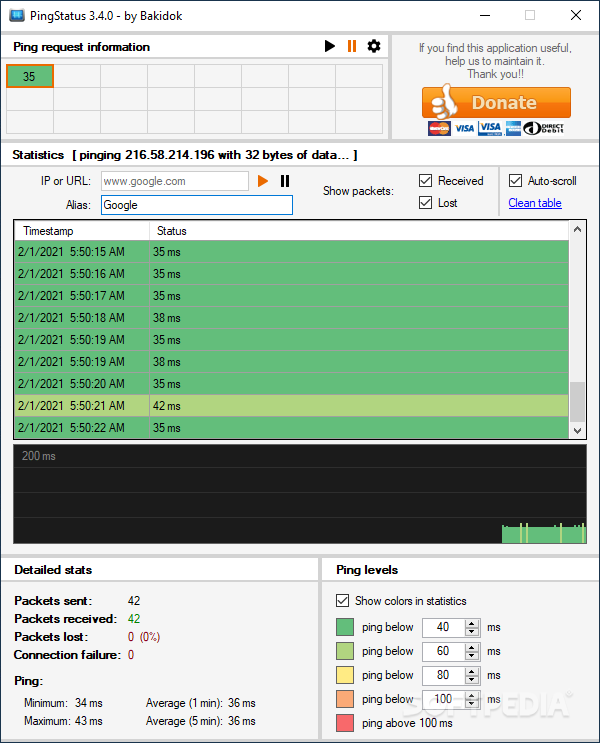This screenshot has width=600, height=743.
Task: Click the 80 ms threshold value field
Action: click(444, 675)
